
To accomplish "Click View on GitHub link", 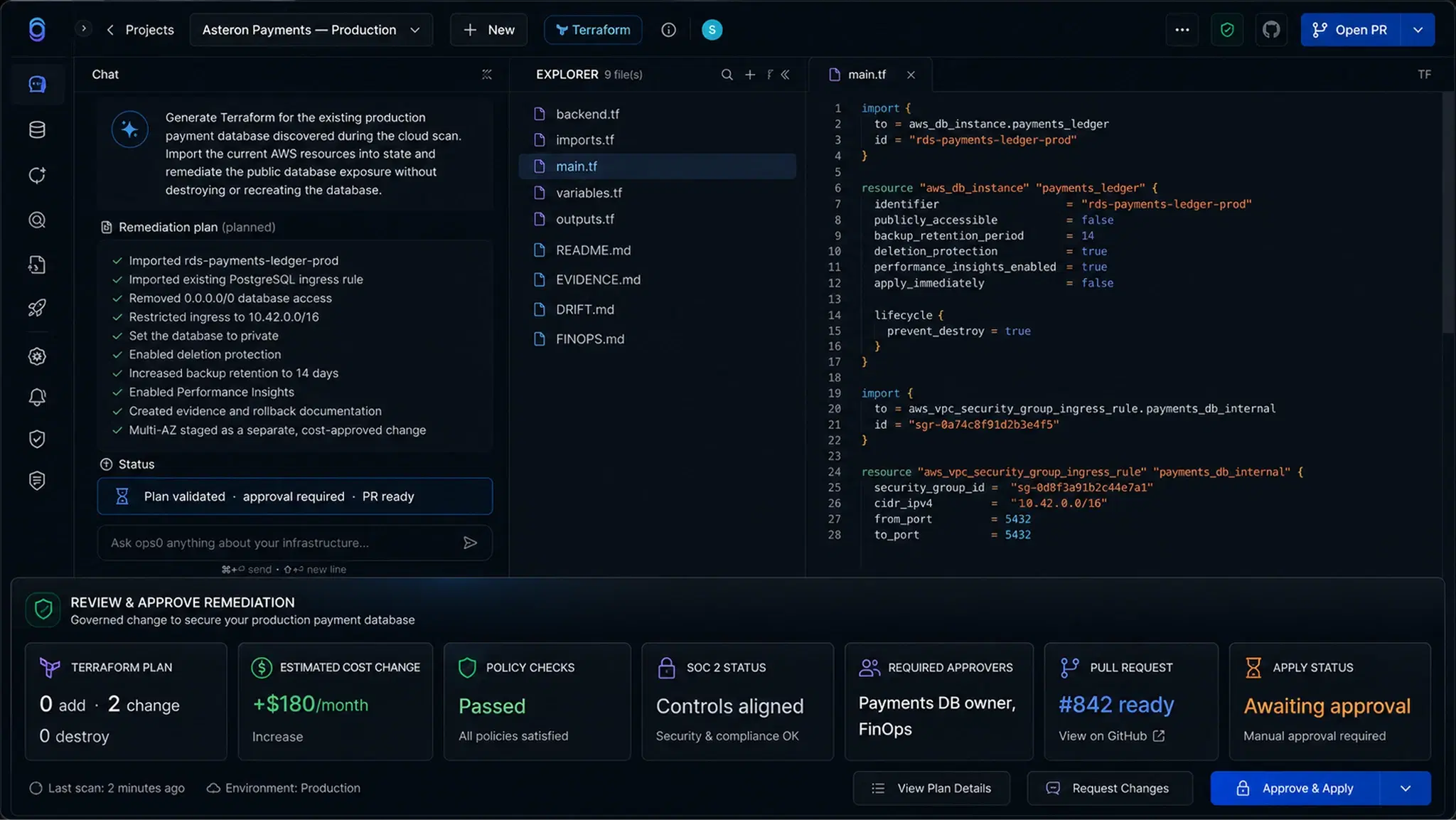I will point(1111,736).
